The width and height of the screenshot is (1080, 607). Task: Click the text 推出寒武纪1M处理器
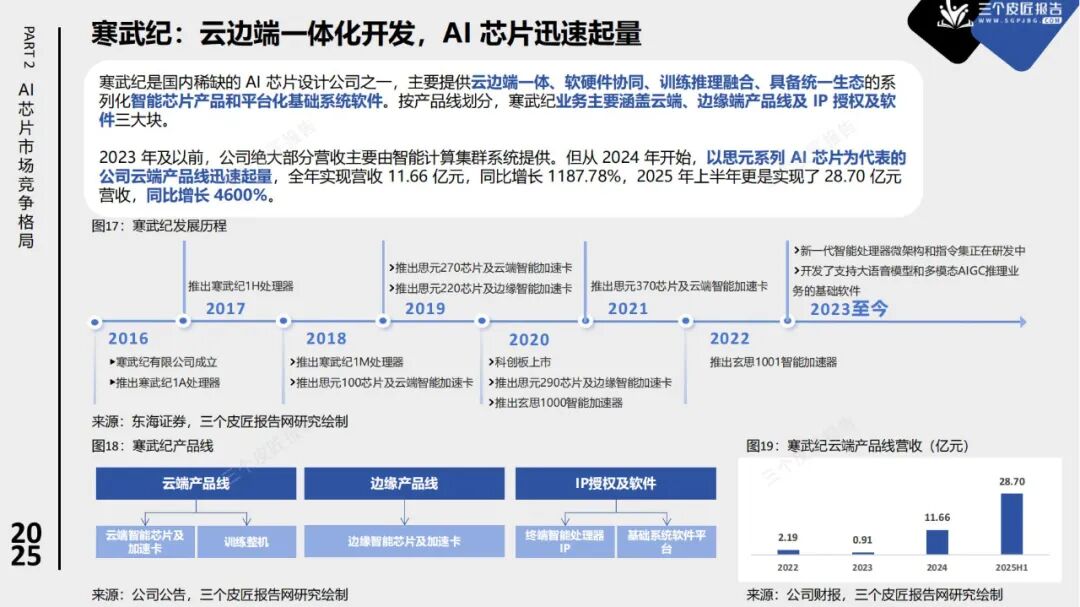click(x=349, y=362)
